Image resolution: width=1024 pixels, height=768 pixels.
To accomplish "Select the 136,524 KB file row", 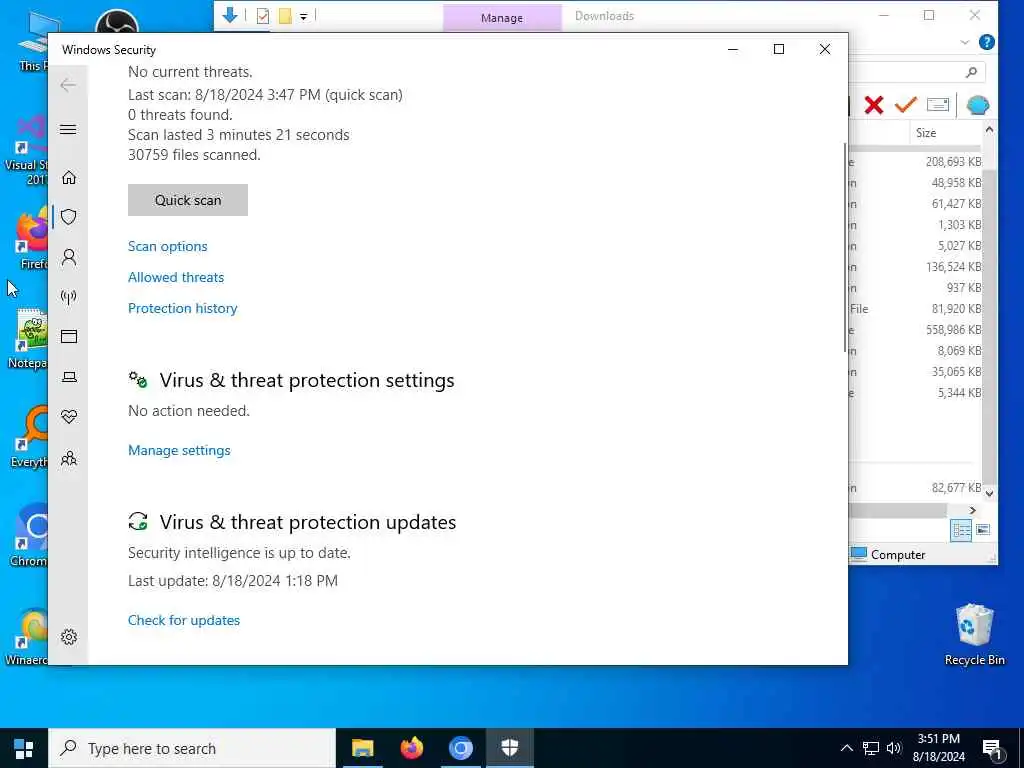I will click(916, 266).
